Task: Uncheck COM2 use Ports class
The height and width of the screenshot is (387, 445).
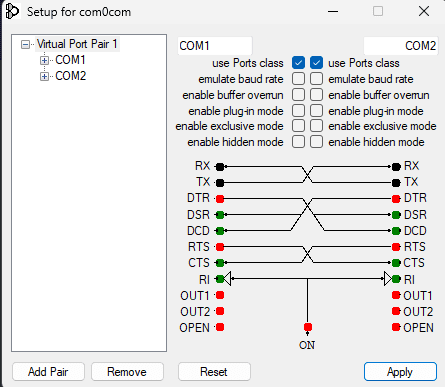Action: pyautogui.click(x=316, y=63)
